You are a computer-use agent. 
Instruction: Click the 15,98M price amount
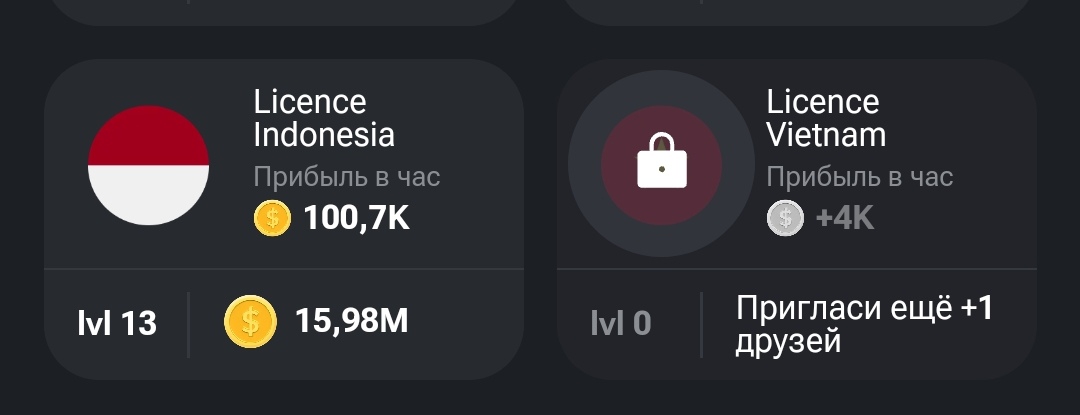352,321
